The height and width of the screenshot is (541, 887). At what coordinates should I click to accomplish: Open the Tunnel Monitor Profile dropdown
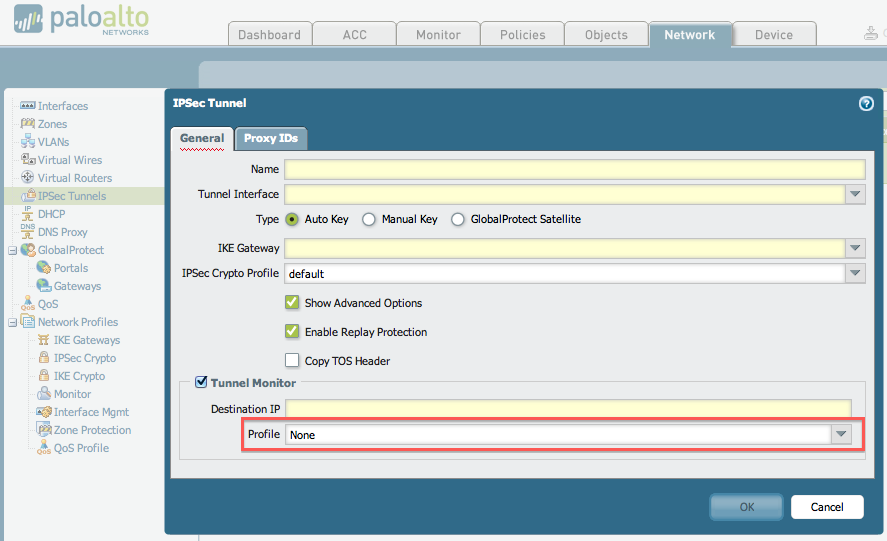[x=841, y=435]
